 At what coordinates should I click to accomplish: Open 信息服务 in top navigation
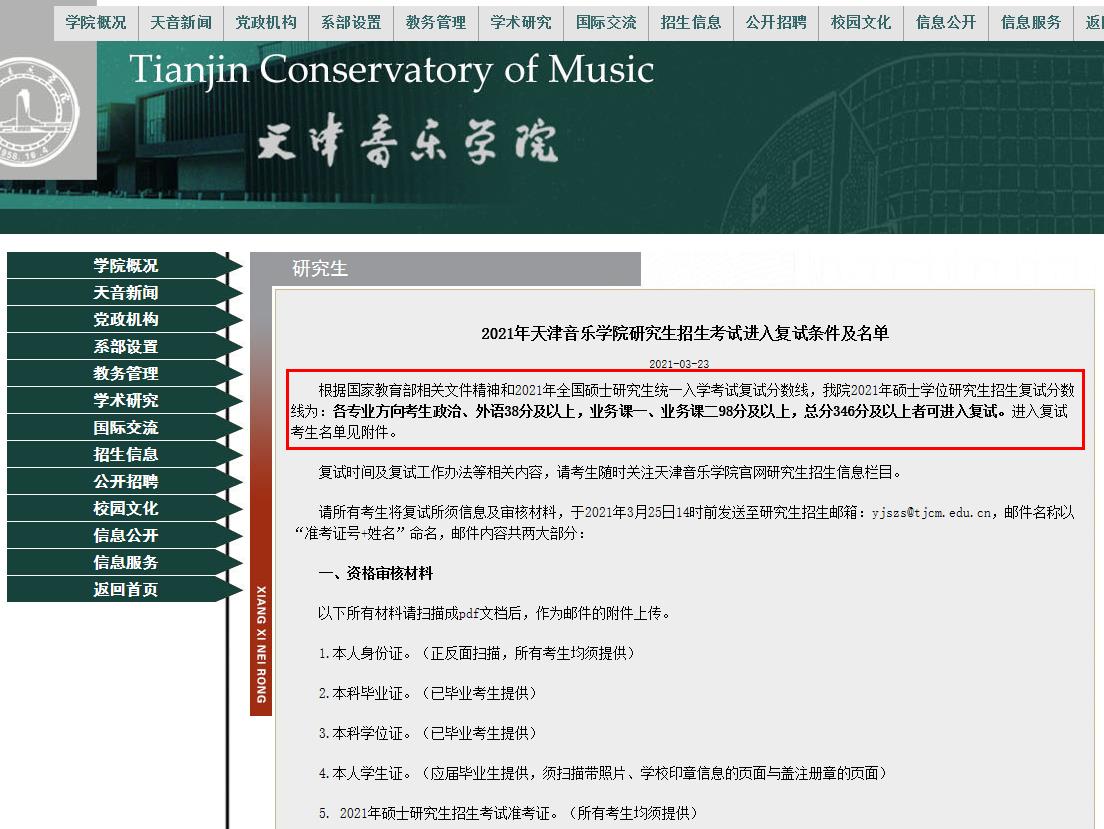click(1031, 22)
